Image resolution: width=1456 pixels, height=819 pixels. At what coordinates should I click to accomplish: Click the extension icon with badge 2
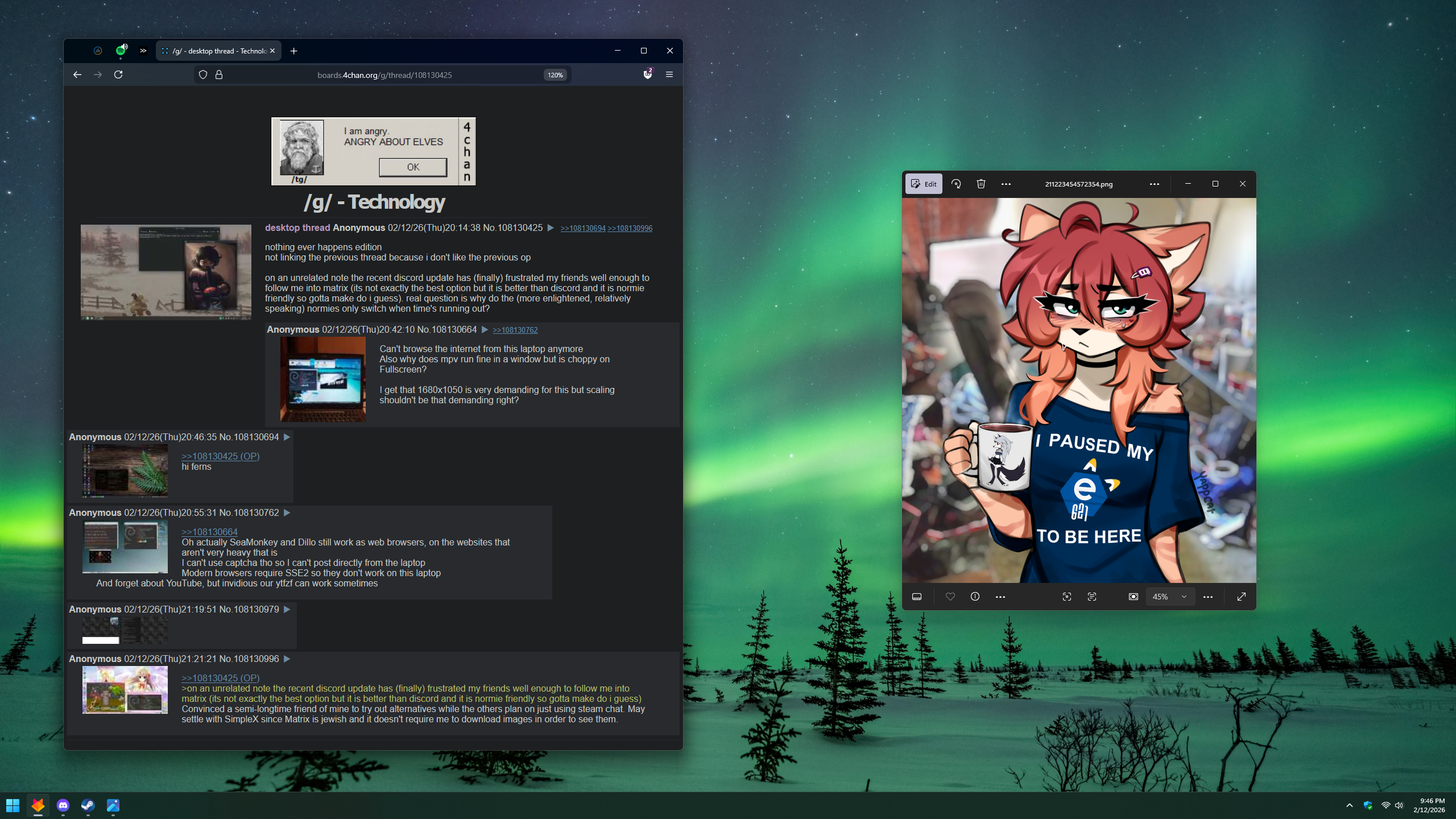tap(647, 75)
